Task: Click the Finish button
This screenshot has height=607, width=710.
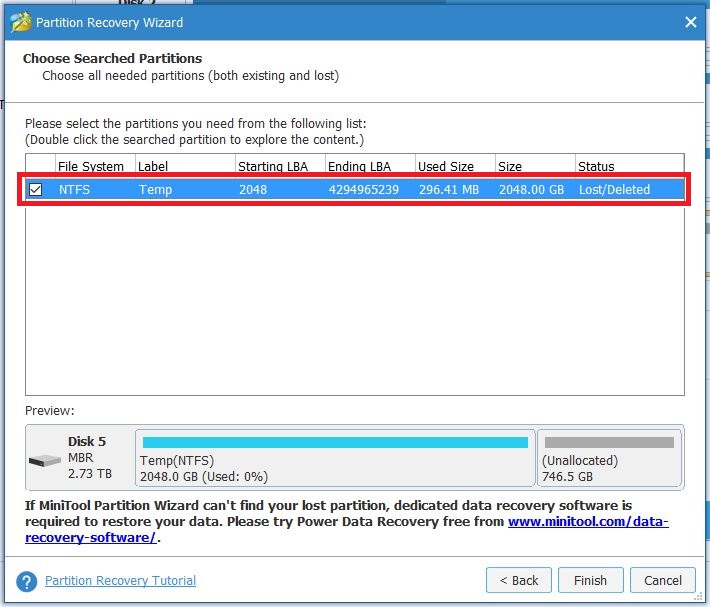Action: [x=590, y=580]
